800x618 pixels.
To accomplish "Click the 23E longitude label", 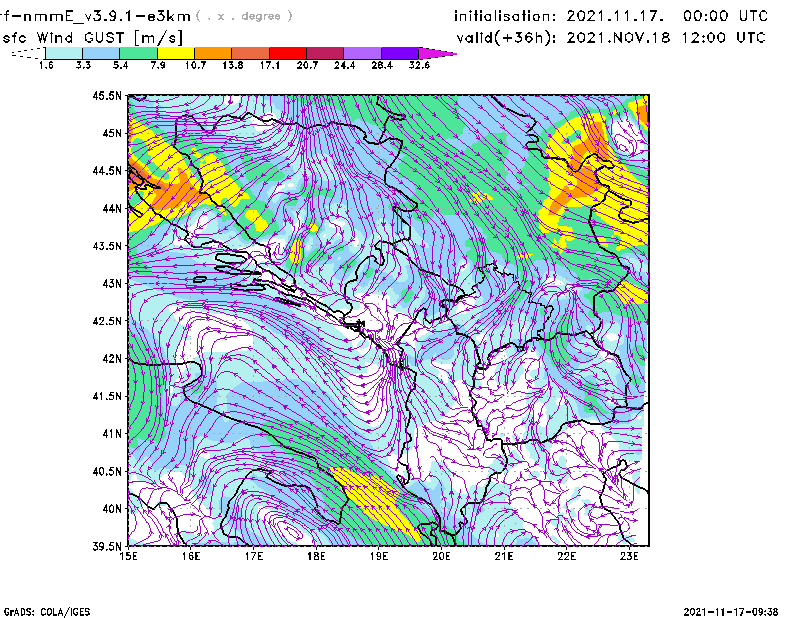I will [629, 556].
